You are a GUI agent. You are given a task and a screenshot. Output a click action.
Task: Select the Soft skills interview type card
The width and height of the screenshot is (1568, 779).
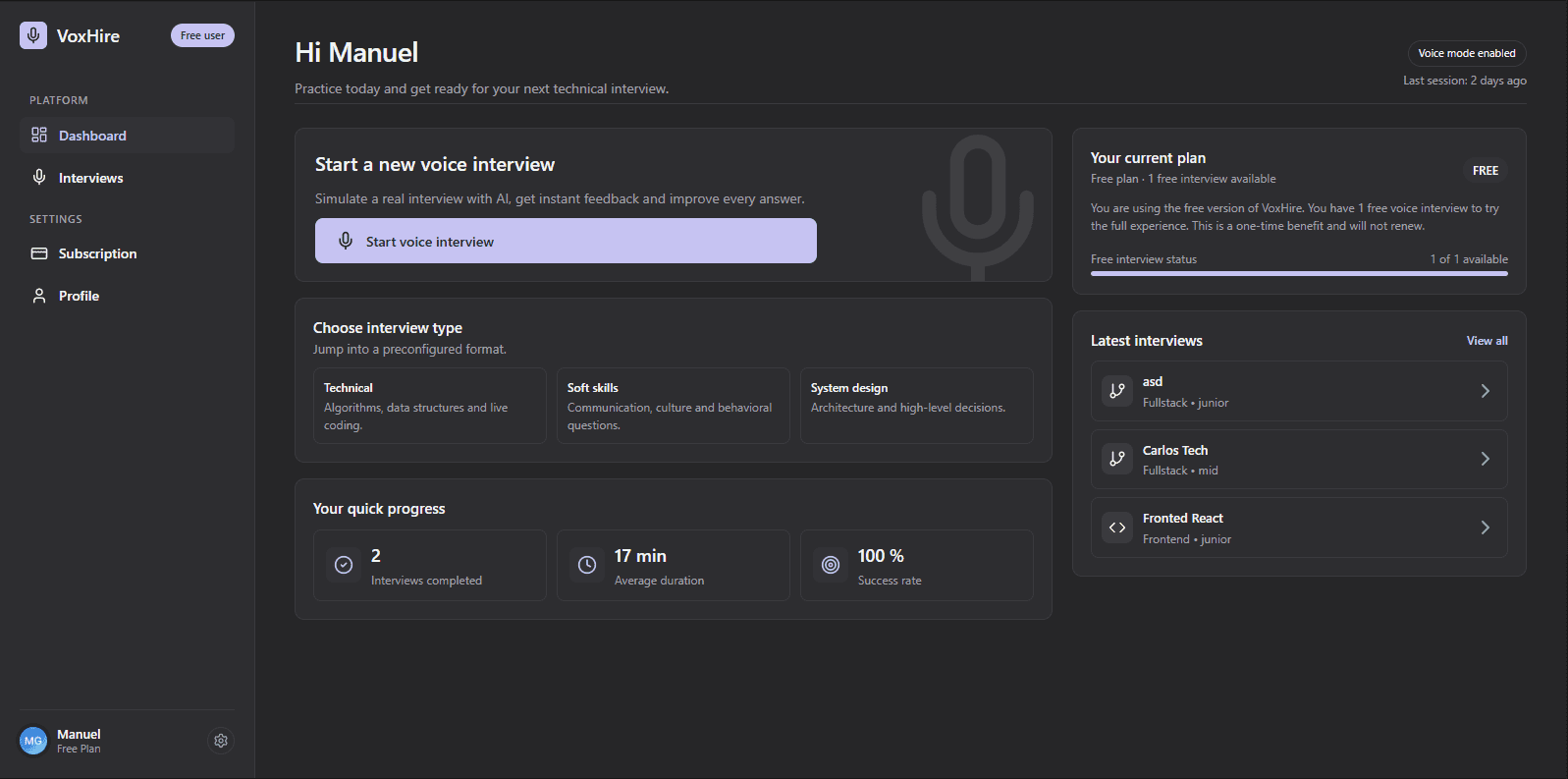[674, 406]
